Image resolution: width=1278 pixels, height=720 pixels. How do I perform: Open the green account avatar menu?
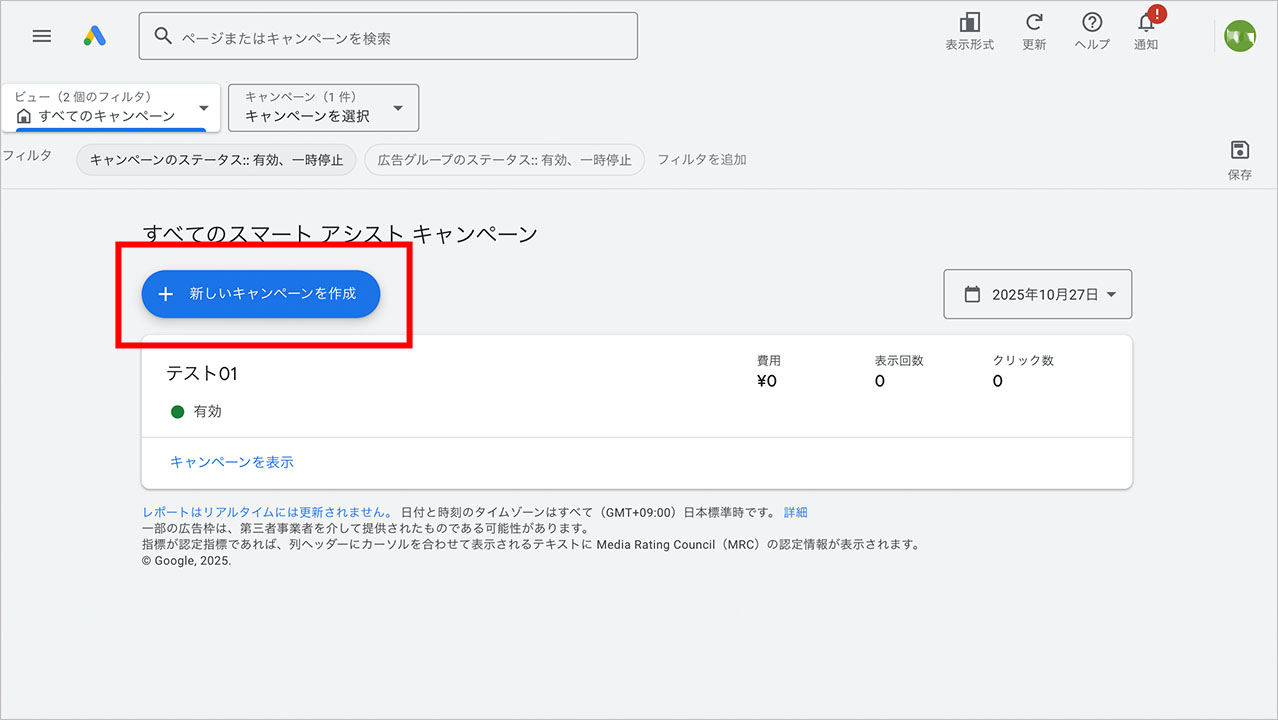[x=1239, y=35]
